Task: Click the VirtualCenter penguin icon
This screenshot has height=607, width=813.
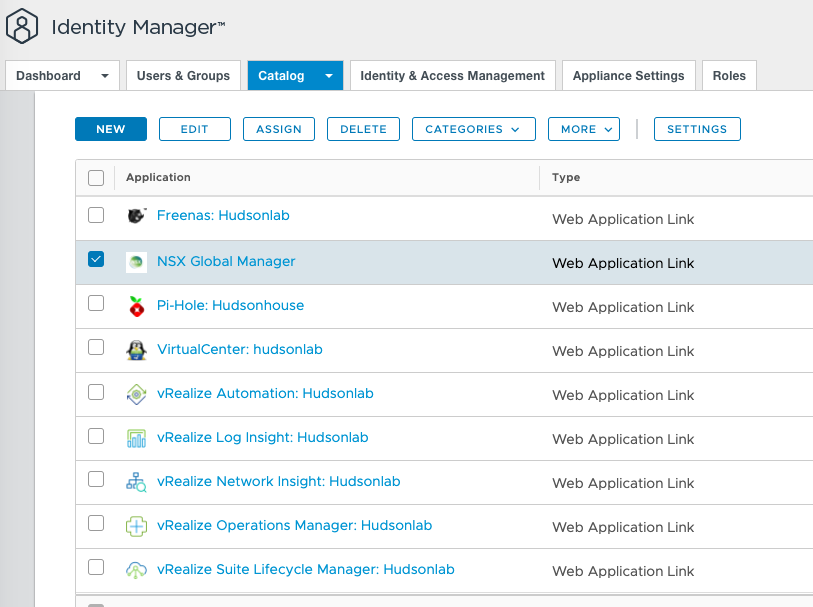Action: tap(136, 350)
